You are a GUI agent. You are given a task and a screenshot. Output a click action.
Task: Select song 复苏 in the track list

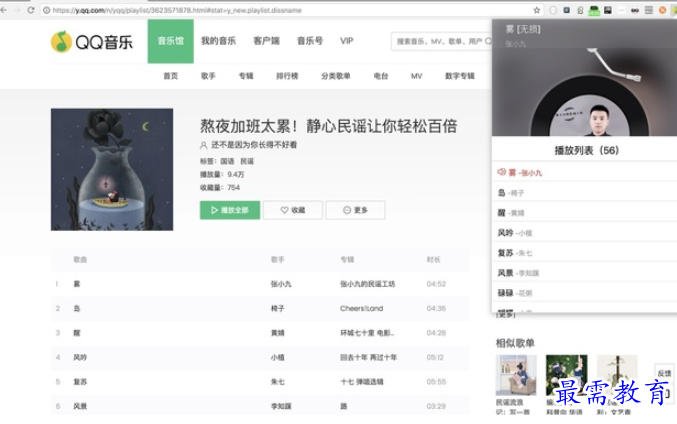pyautogui.click(x=80, y=382)
